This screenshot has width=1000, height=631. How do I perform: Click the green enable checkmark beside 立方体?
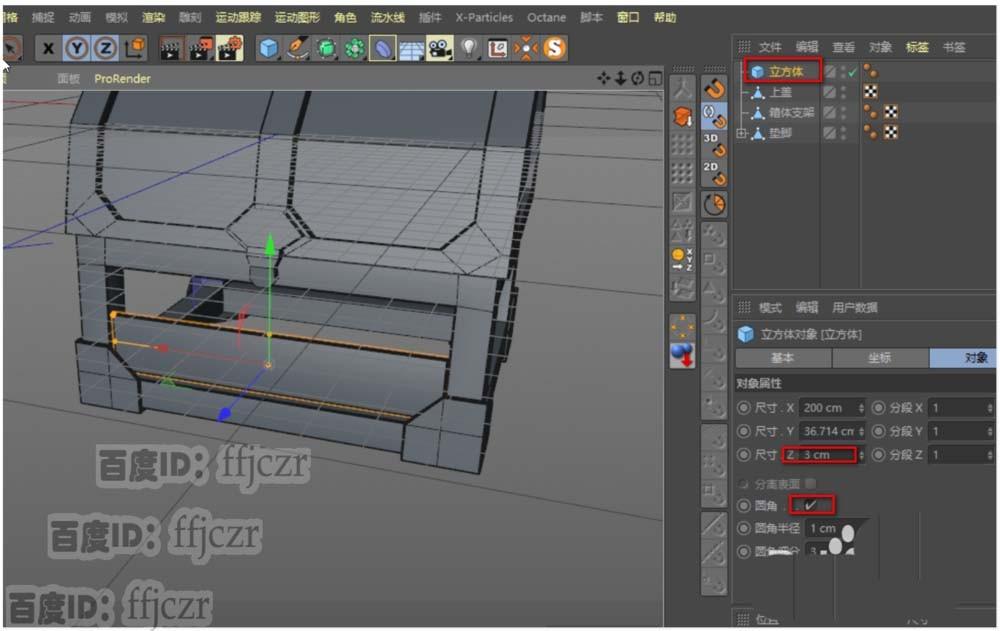[x=851, y=71]
